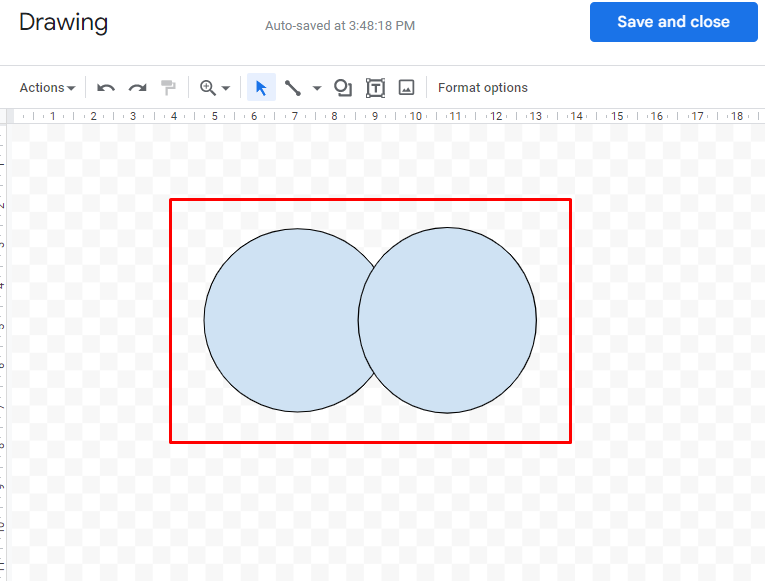The image size is (765, 581).
Task: Select the Paint format roller icon
Action: pyautogui.click(x=168, y=88)
